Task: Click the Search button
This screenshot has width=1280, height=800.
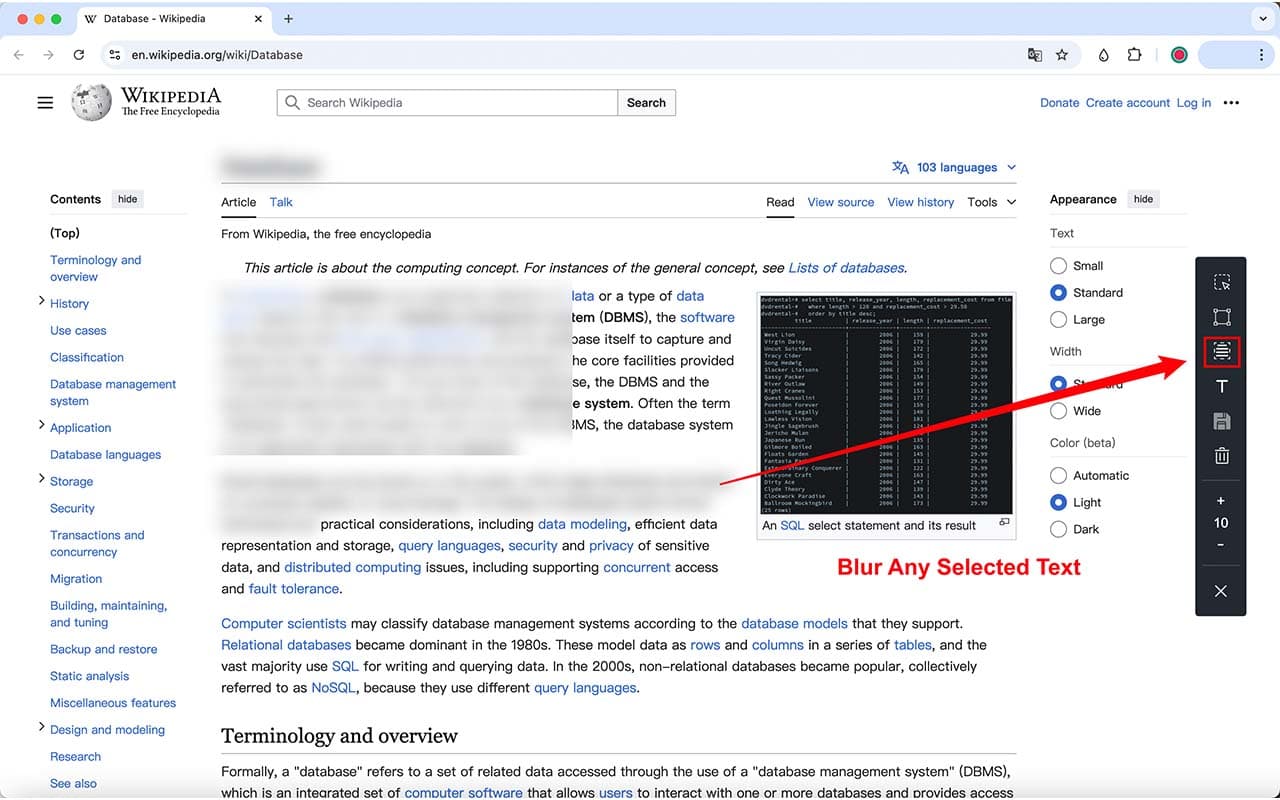Action: [x=646, y=103]
